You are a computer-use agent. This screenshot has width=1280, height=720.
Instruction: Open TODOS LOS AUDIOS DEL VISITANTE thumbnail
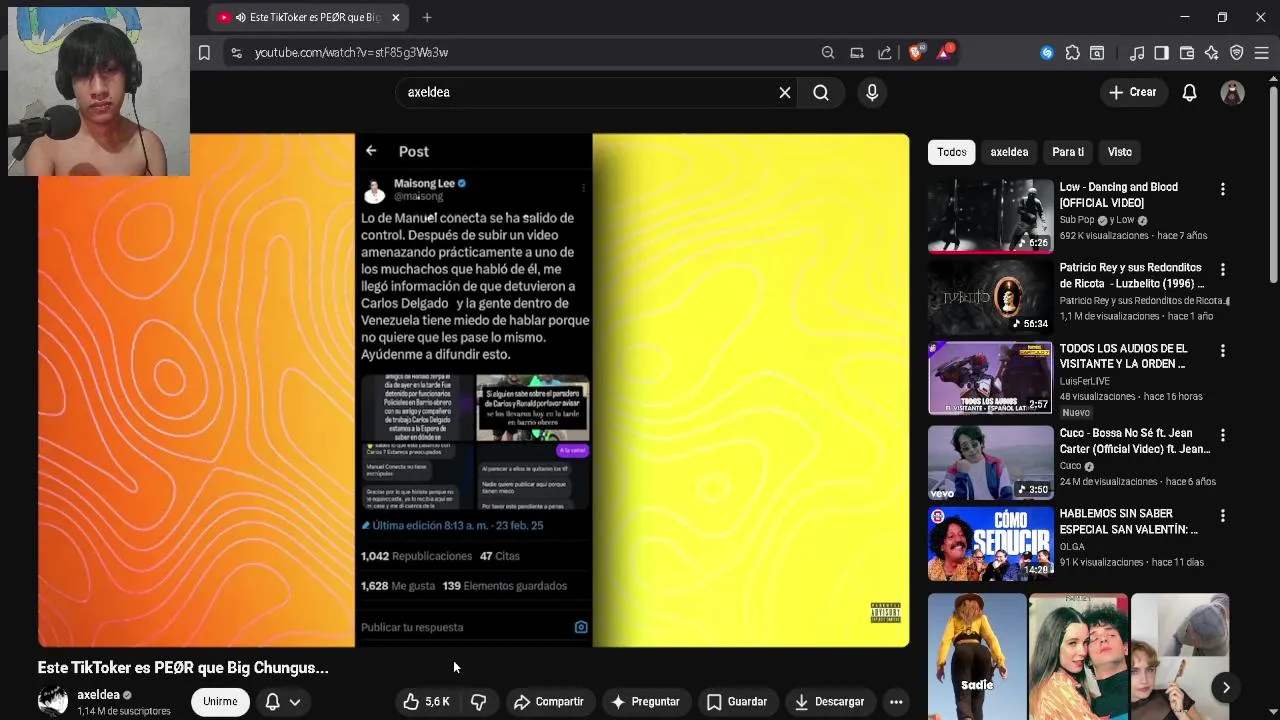(x=990, y=378)
